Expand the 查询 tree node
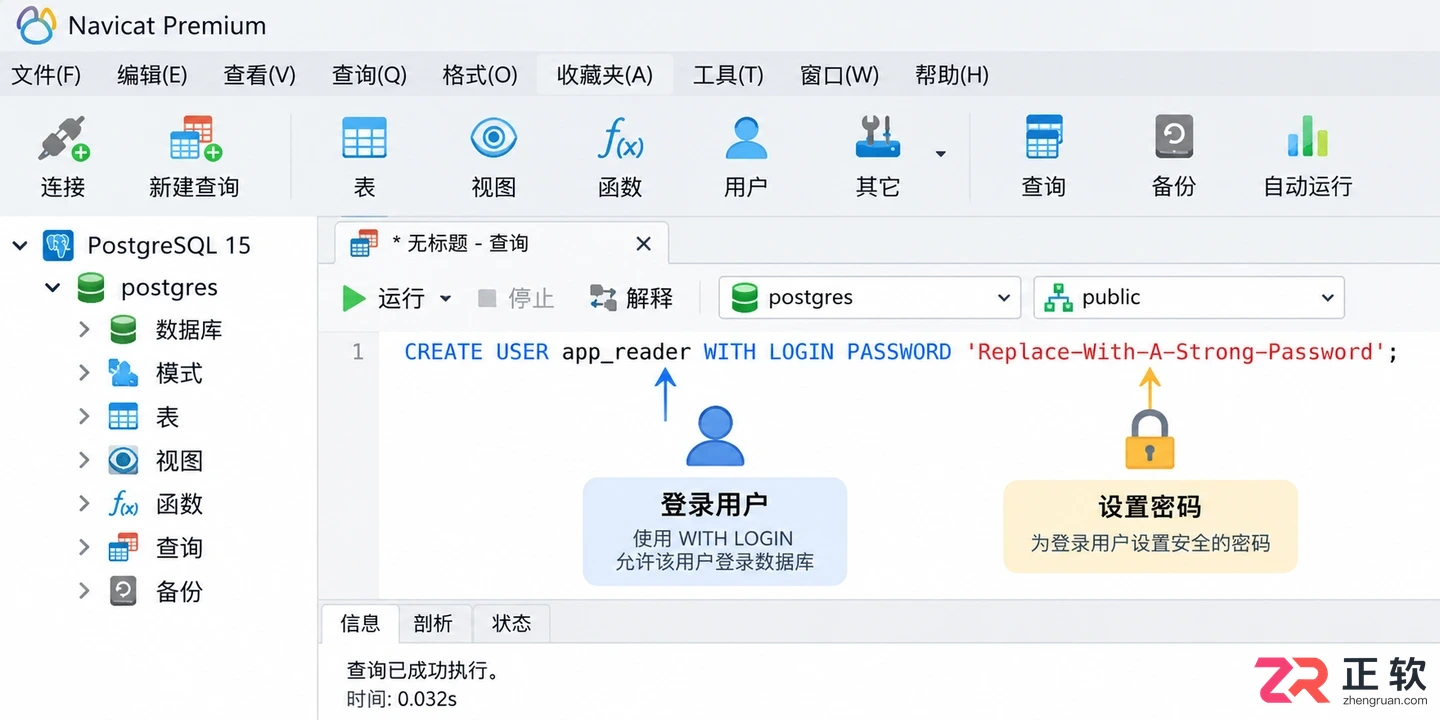Image resolution: width=1440 pixels, height=720 pixels. coord(84,548)
